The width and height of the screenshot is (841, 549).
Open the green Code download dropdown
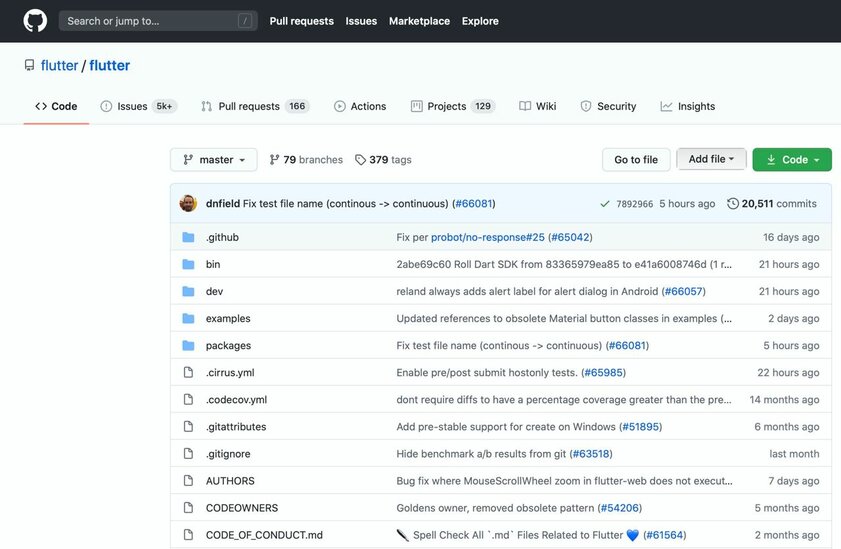(x=792, y=160)
